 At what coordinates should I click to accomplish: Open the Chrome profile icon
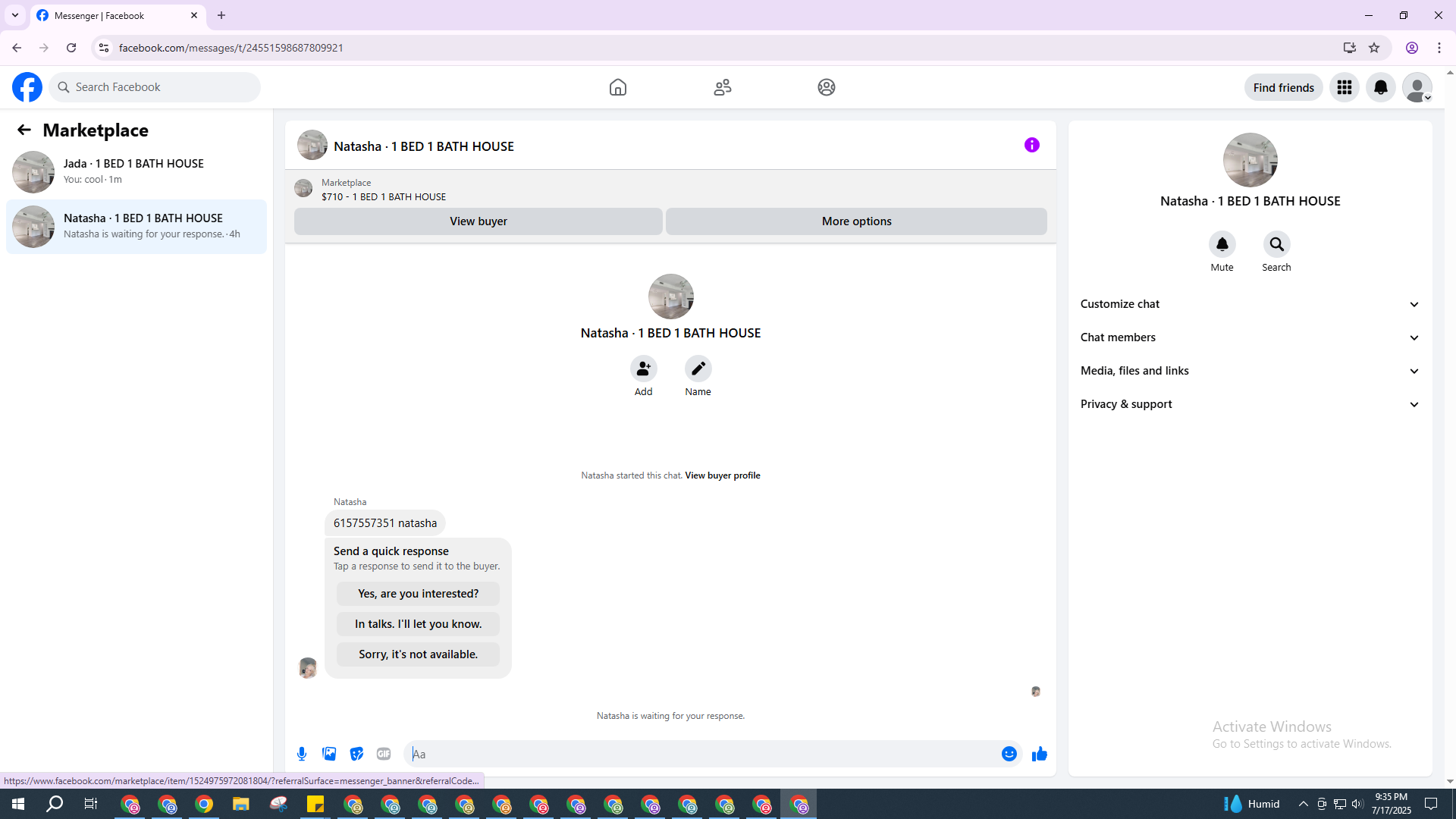1412,48
